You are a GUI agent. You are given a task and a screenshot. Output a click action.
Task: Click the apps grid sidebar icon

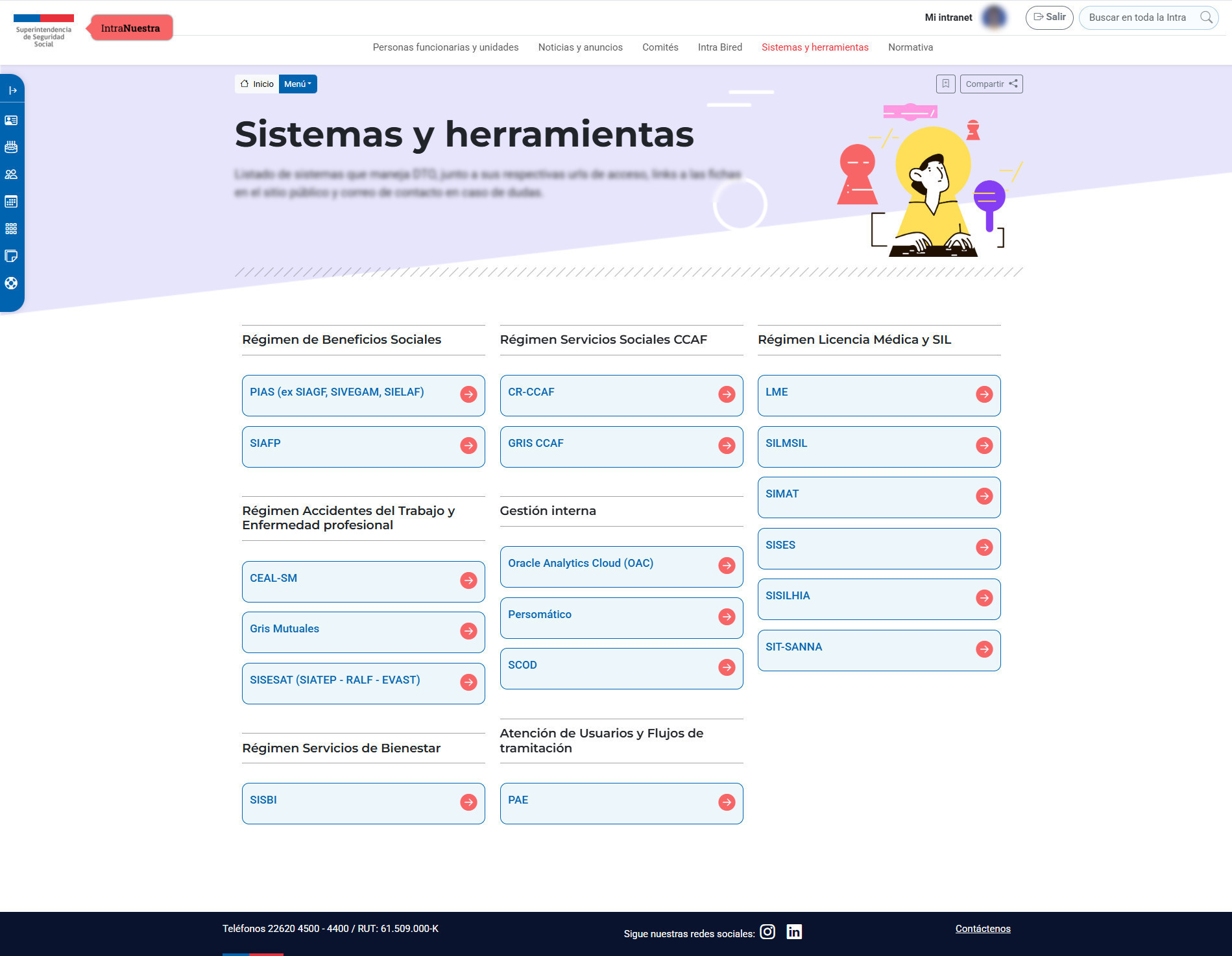point(11,229)
